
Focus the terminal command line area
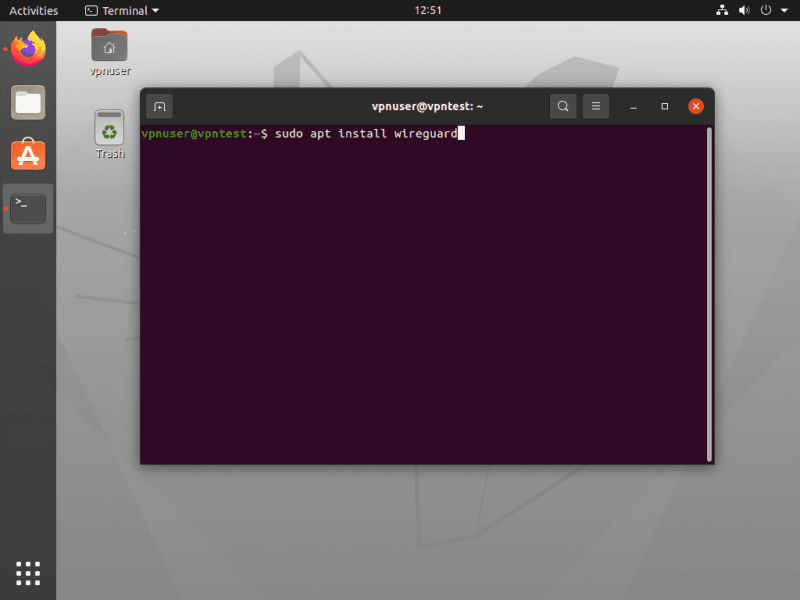pos(420,300)
